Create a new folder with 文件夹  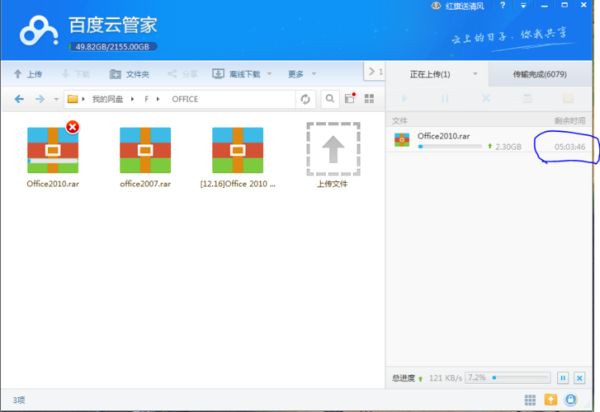[x=129, y=74]
